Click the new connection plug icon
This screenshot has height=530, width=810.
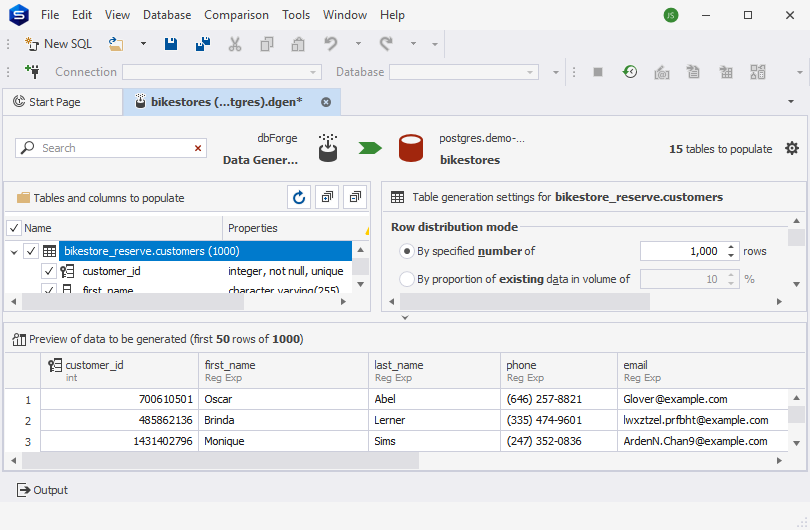[31, 72]
